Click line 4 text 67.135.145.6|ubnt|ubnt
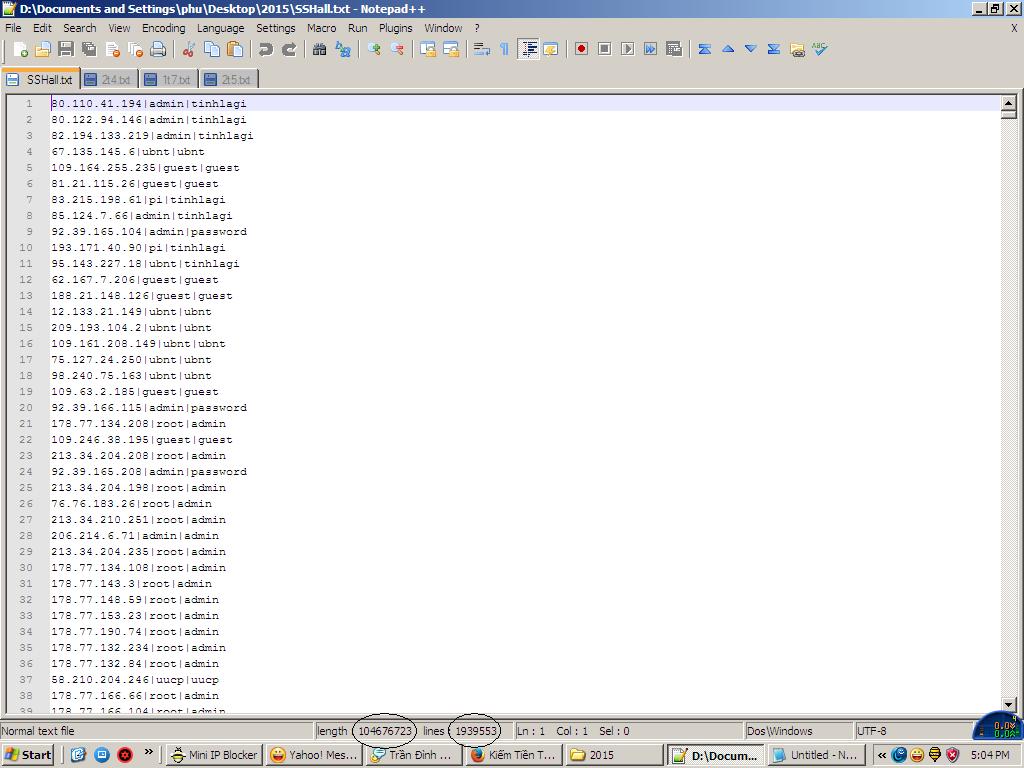This screenshot has height=768, width=1024. click(x=128, y=152)
